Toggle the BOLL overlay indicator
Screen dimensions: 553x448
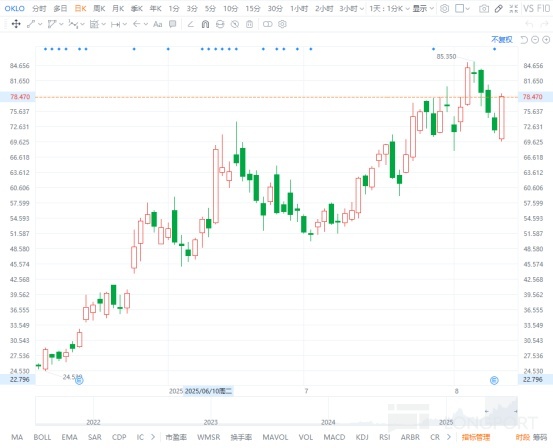tap(42, 437)
